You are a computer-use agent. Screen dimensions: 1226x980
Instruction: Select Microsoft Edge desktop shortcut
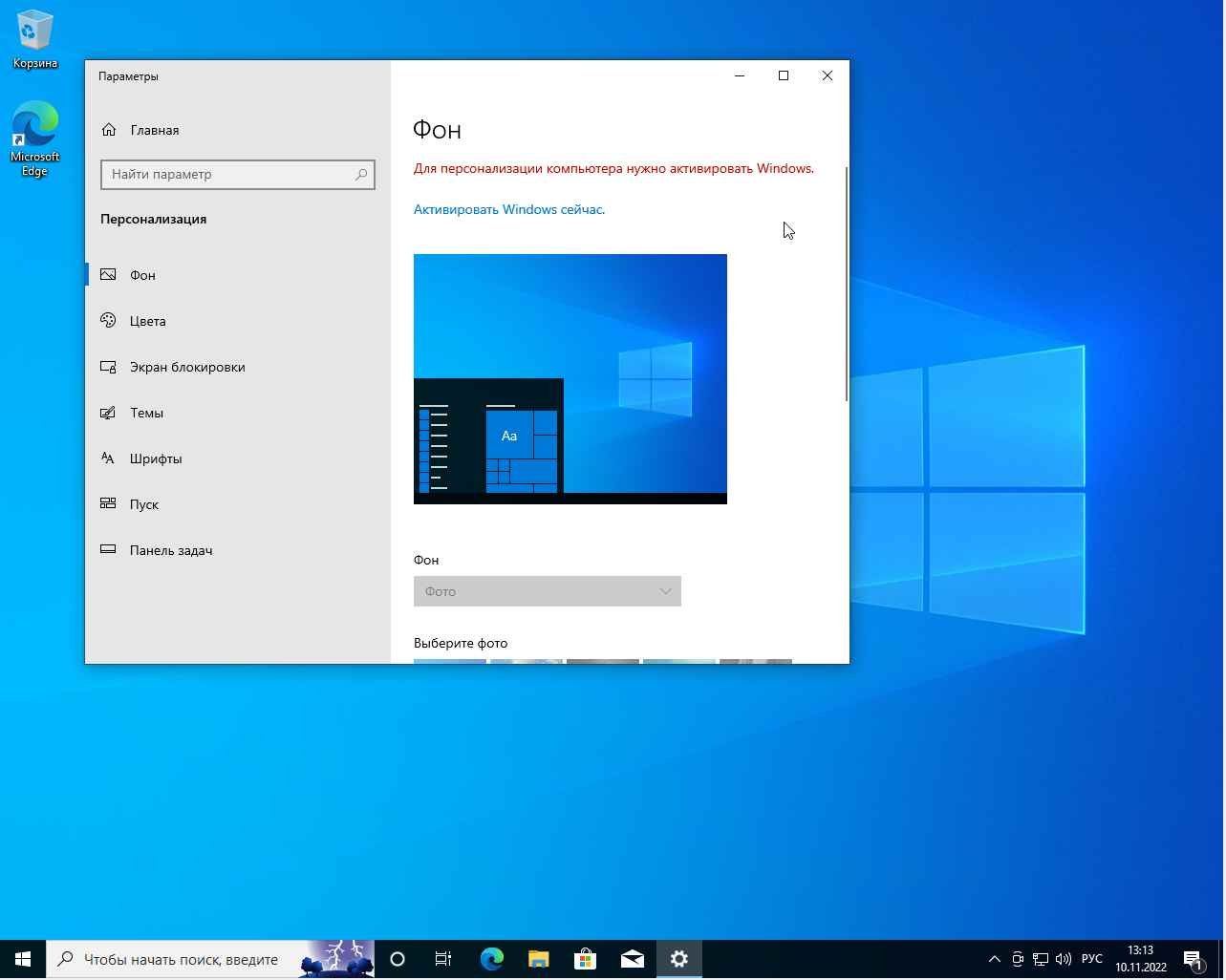click(35, 139)
